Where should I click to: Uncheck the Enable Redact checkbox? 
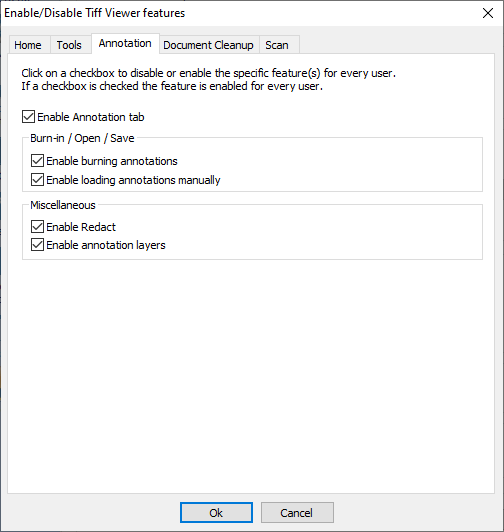pyautogui.click(x=37, y=227)
